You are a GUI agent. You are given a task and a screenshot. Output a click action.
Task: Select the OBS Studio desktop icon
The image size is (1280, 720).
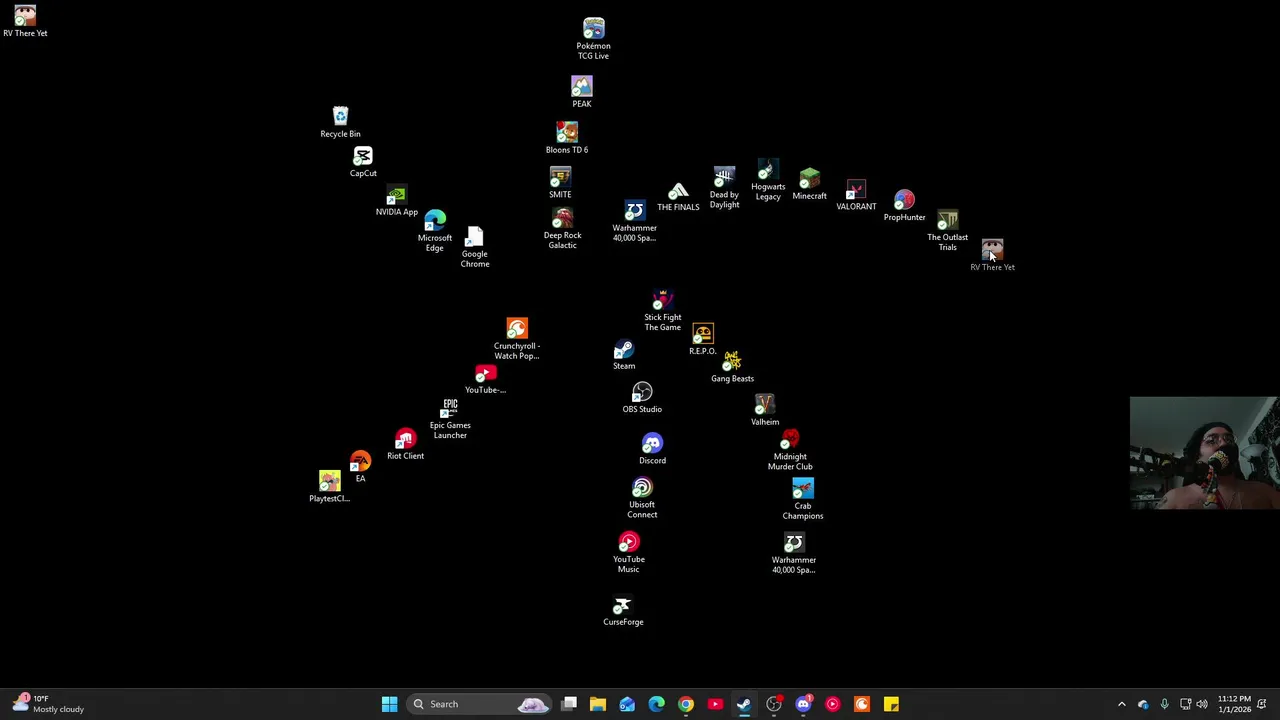click(642, 398)
